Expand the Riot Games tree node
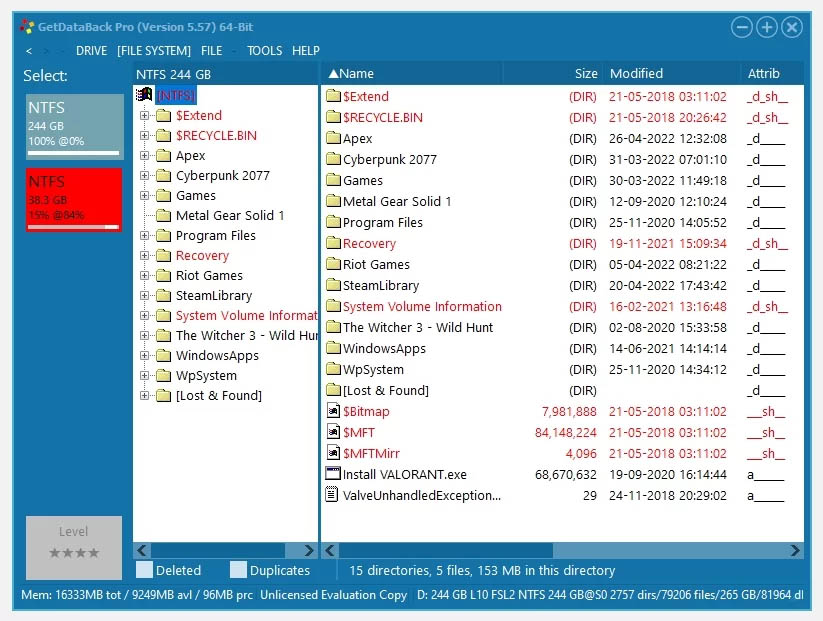 tap(144, 276)
